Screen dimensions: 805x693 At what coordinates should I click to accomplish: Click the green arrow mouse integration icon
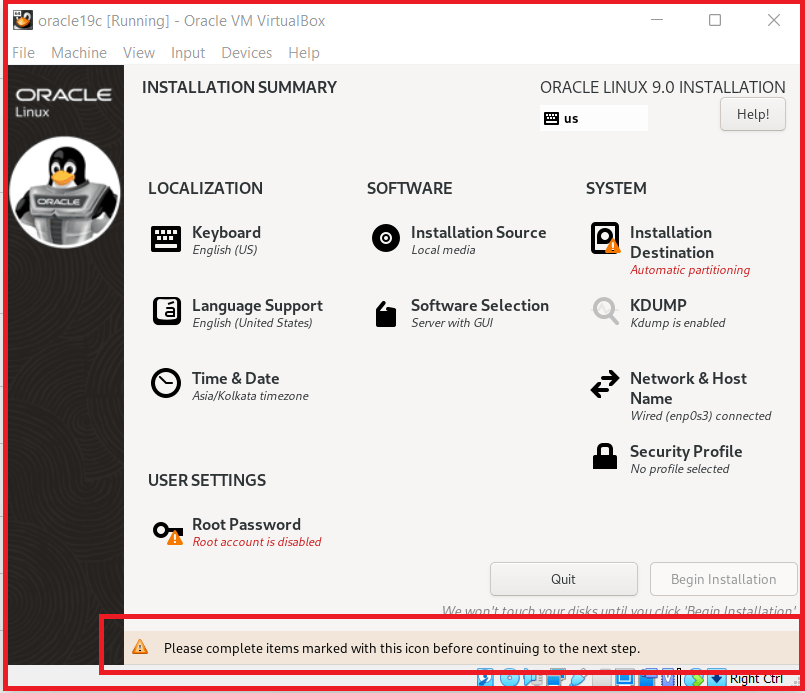(695, 679)
